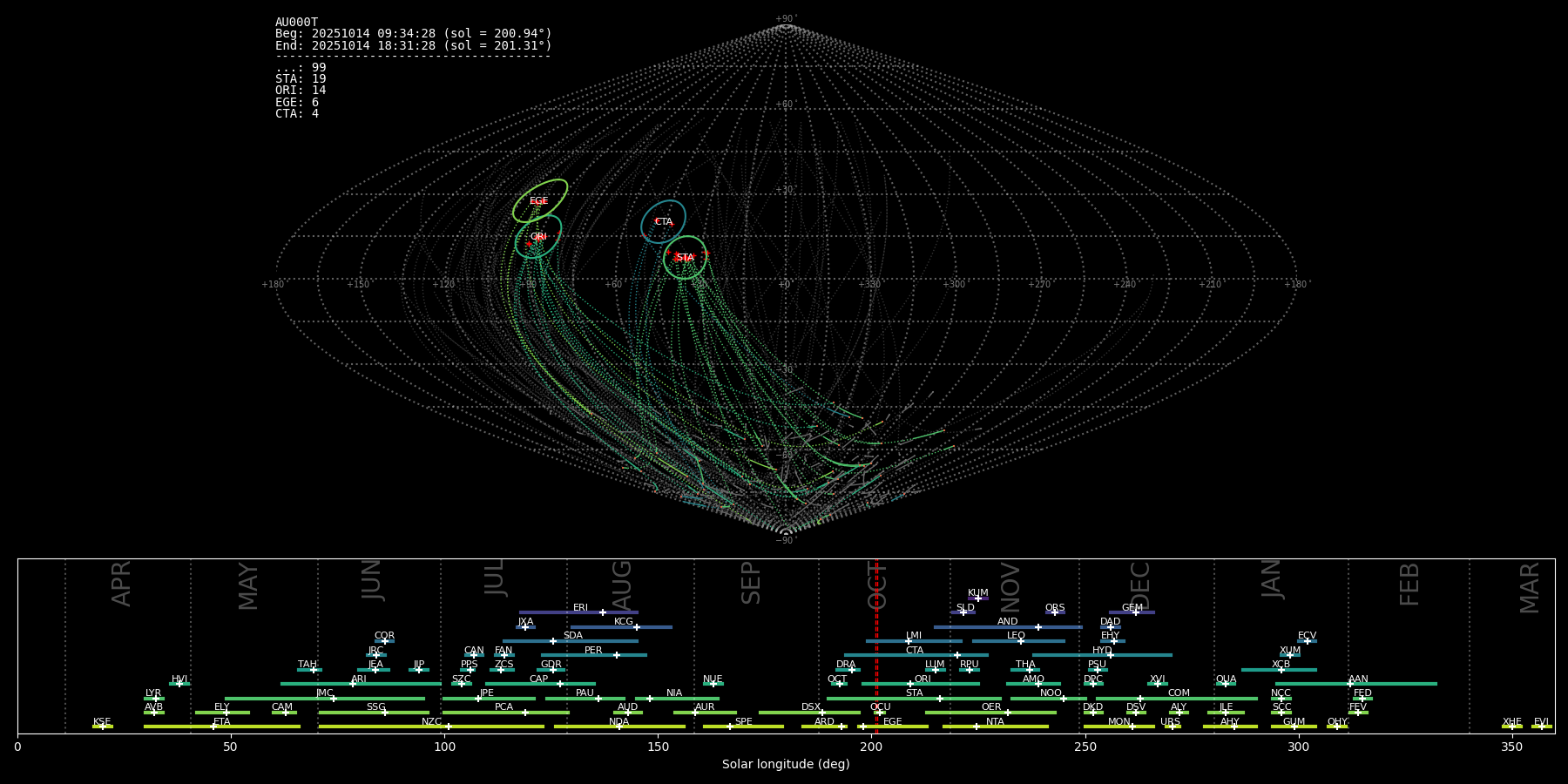Click the ARI shower label in timeline

(359, 679)
